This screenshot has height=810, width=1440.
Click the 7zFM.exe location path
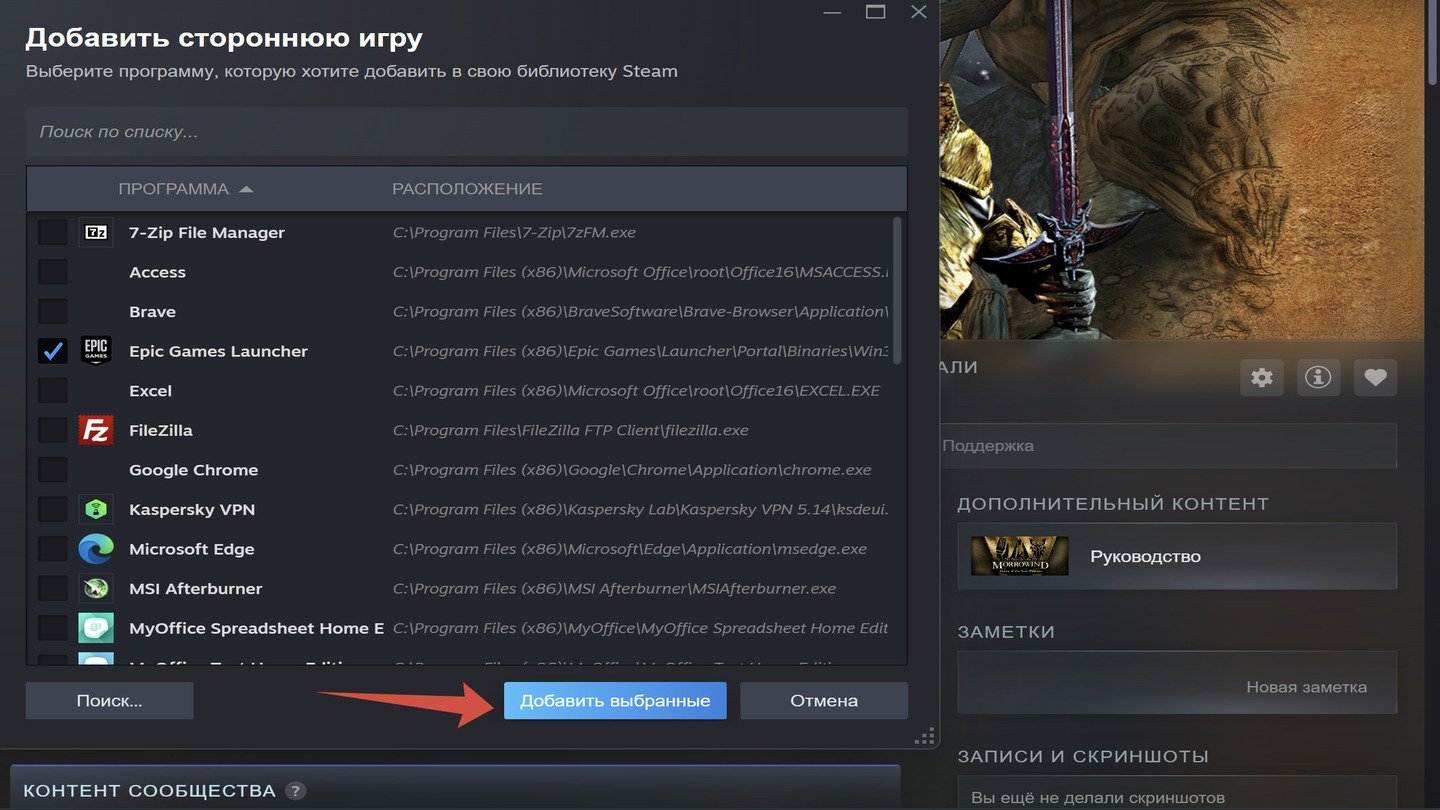coord(514,232)
